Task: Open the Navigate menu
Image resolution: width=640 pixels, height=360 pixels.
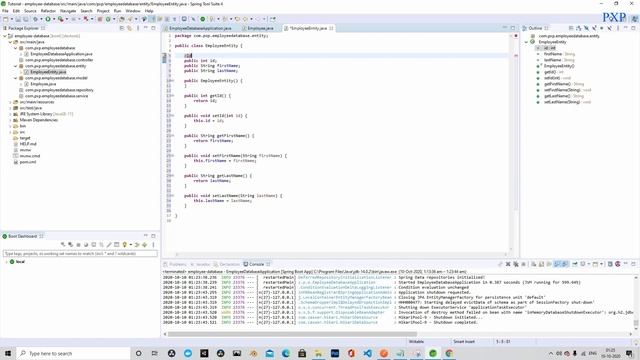Action: coord(68,11)
